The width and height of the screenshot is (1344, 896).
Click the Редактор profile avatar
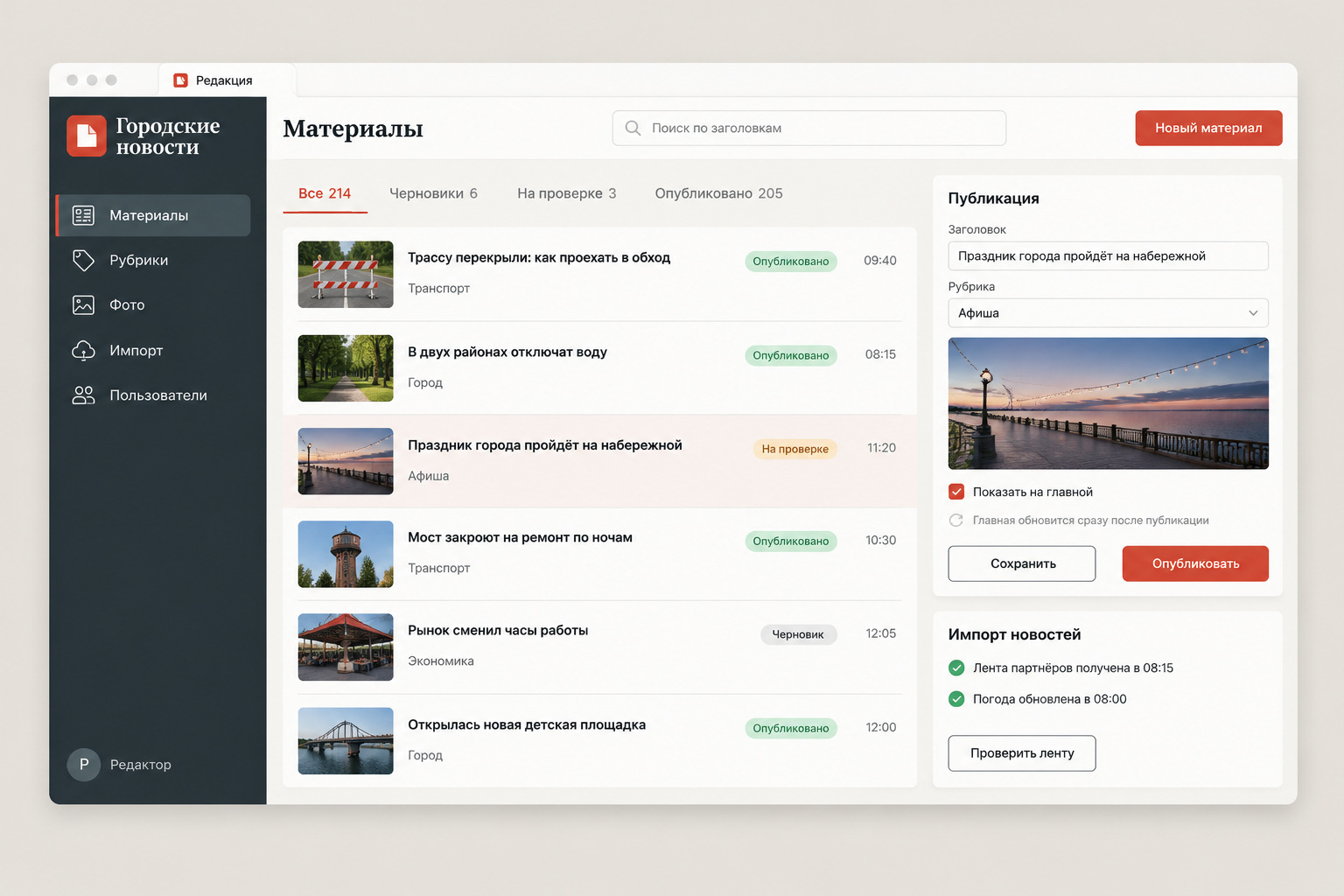click(x=84, y=764)
